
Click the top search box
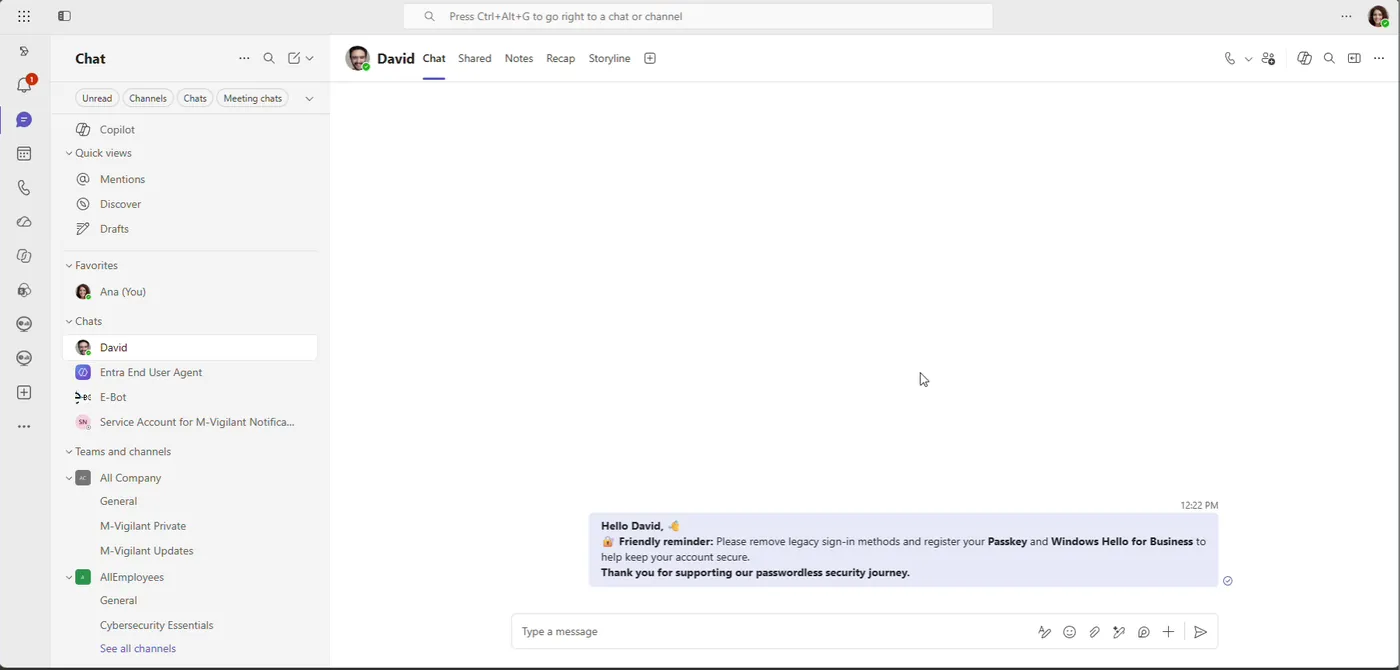698,16
